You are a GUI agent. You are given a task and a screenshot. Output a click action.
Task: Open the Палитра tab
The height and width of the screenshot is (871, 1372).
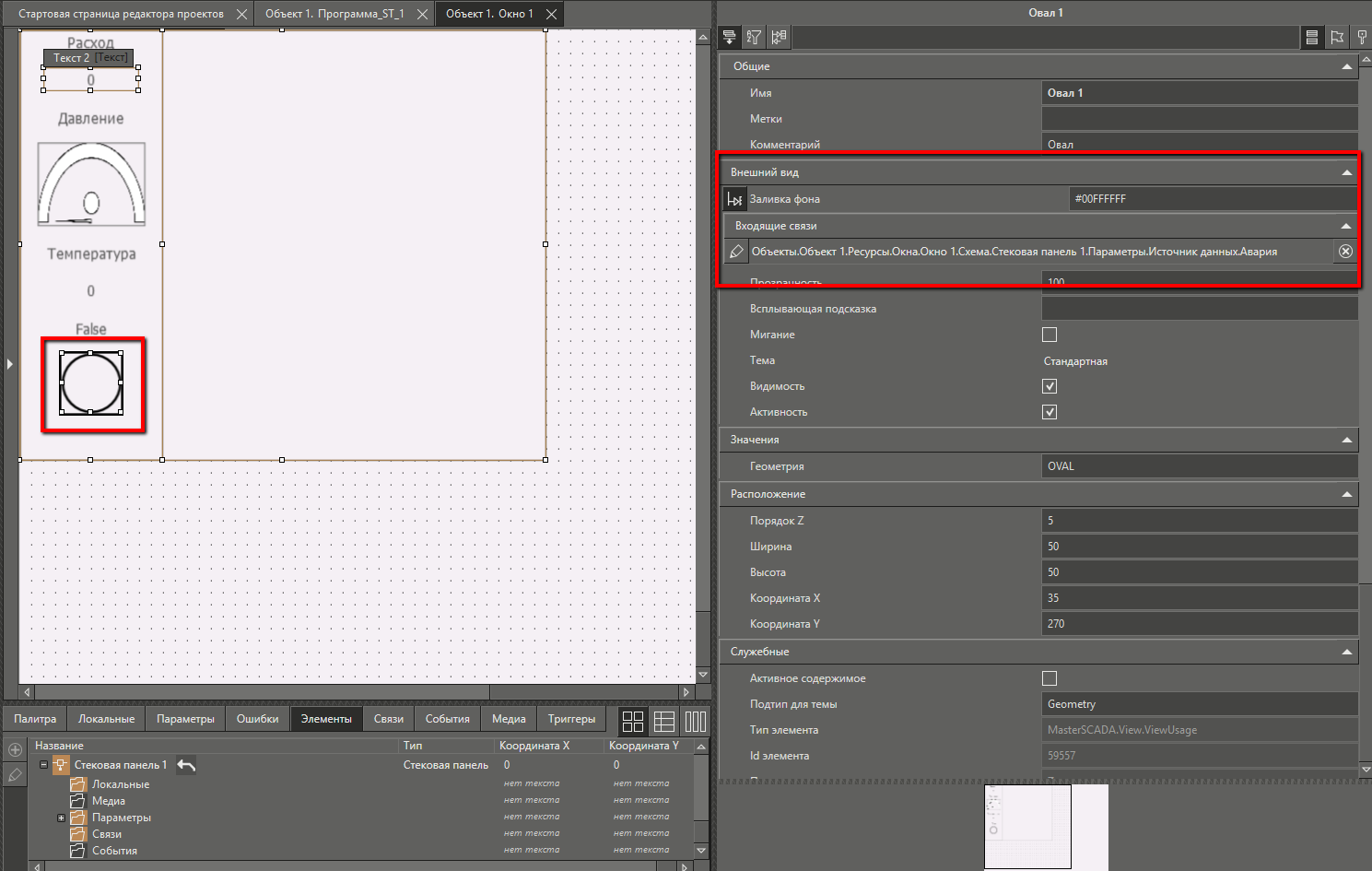(35, 719)
